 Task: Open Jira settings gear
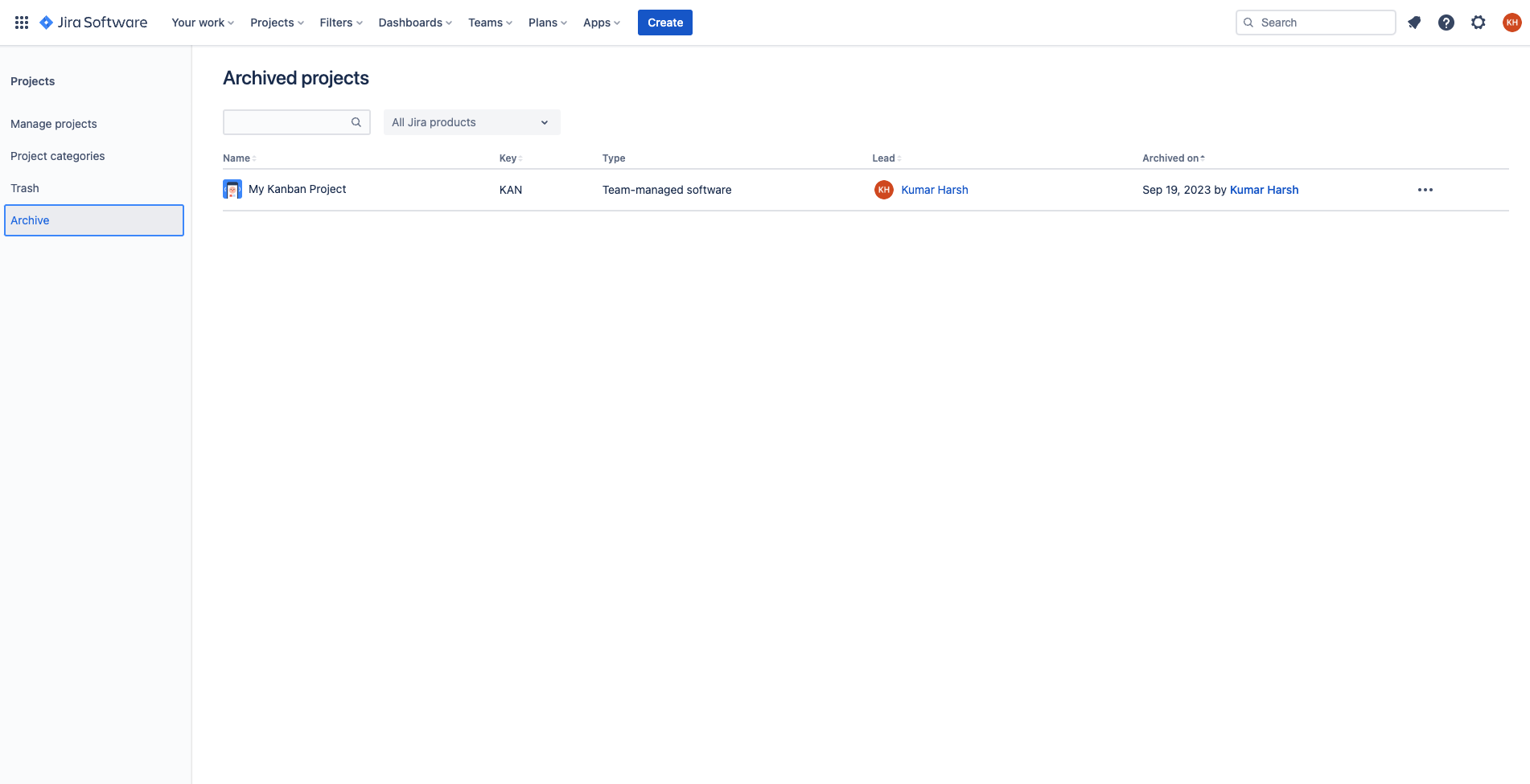[1478, 22]
